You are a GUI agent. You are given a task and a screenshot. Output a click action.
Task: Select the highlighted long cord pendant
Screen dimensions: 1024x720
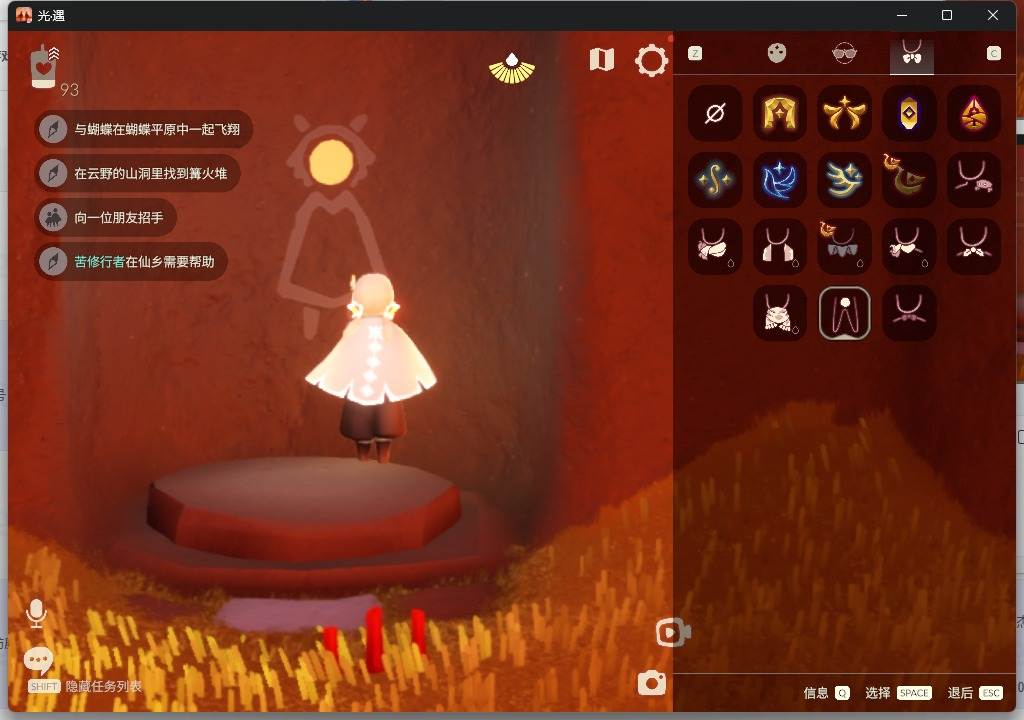coord(844,313)
